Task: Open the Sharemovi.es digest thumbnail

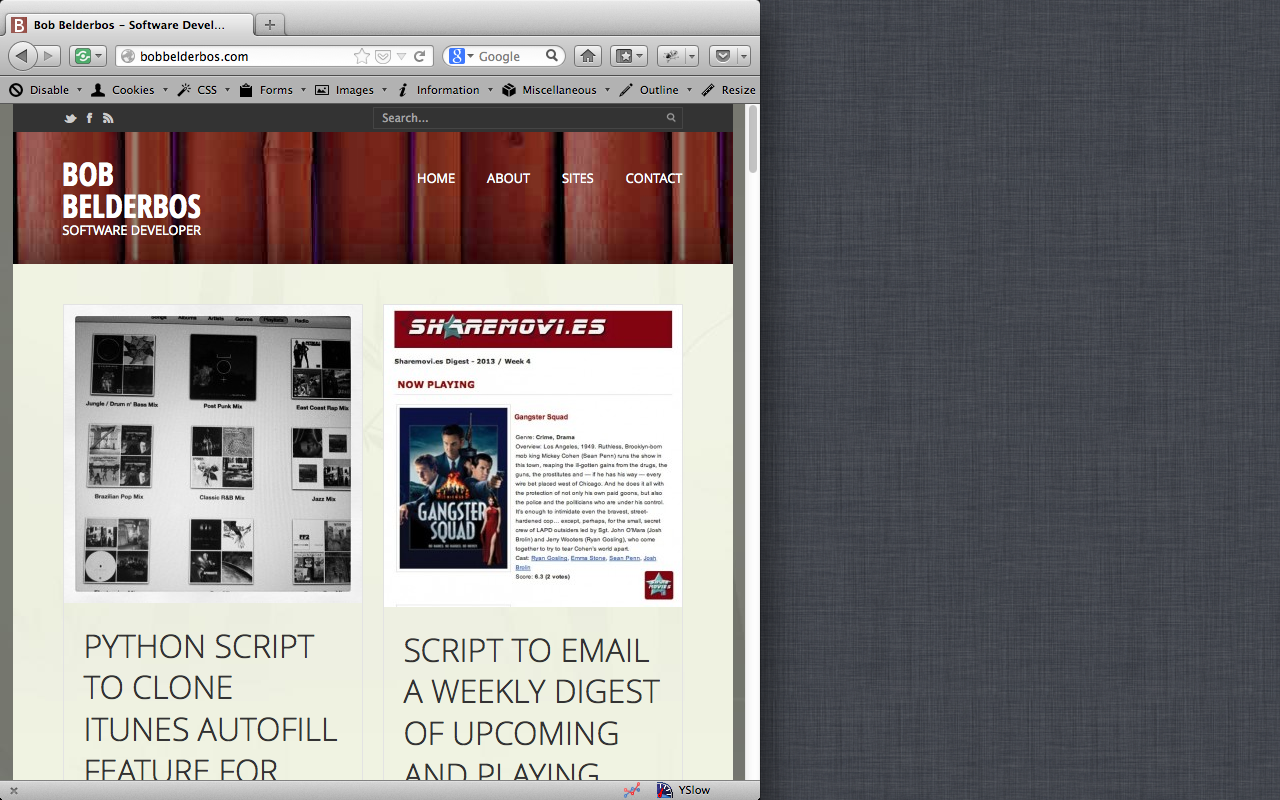Action: pyautogui.click(x=533, y=456)
